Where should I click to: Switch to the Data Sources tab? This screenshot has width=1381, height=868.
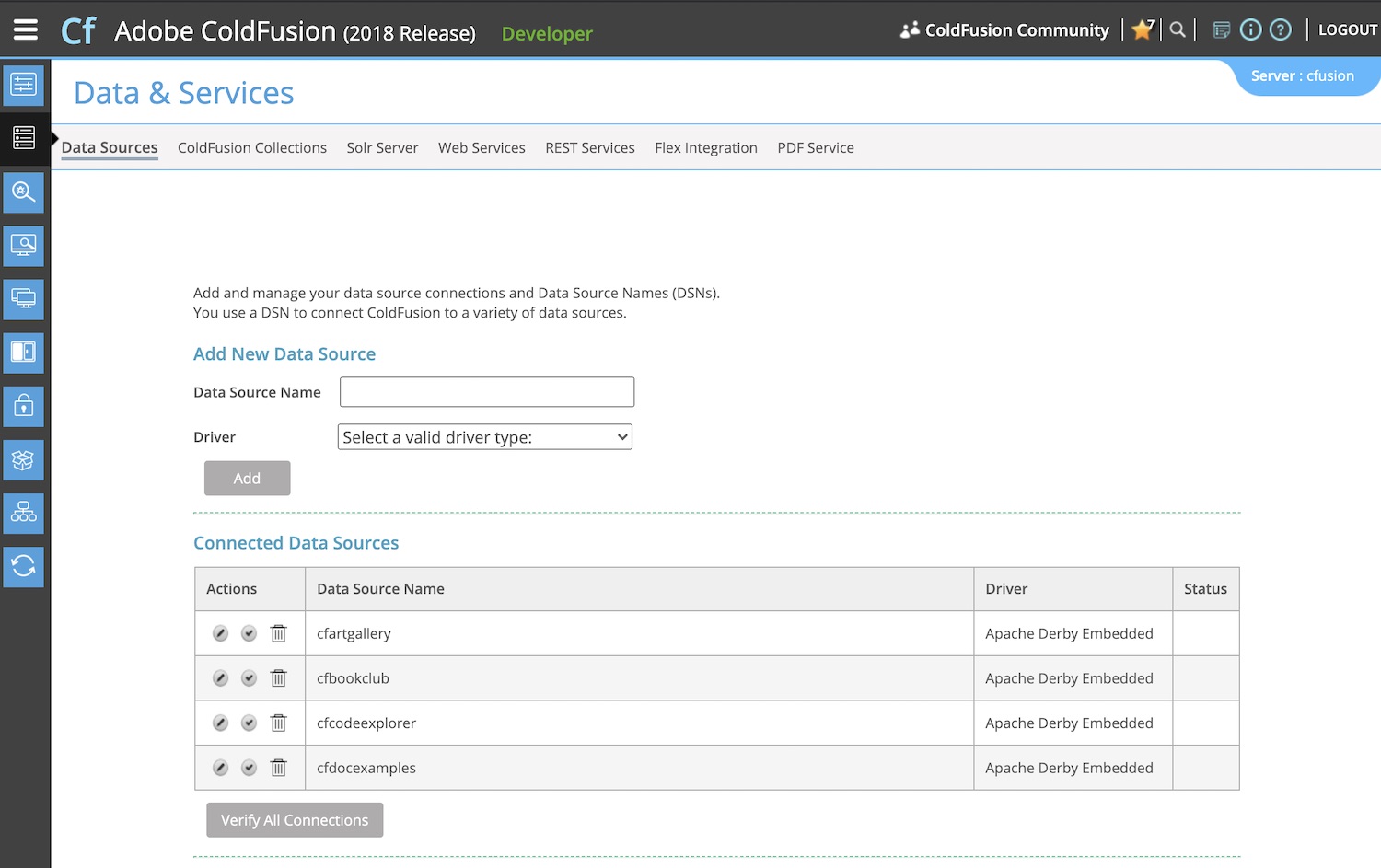(110, 147)
